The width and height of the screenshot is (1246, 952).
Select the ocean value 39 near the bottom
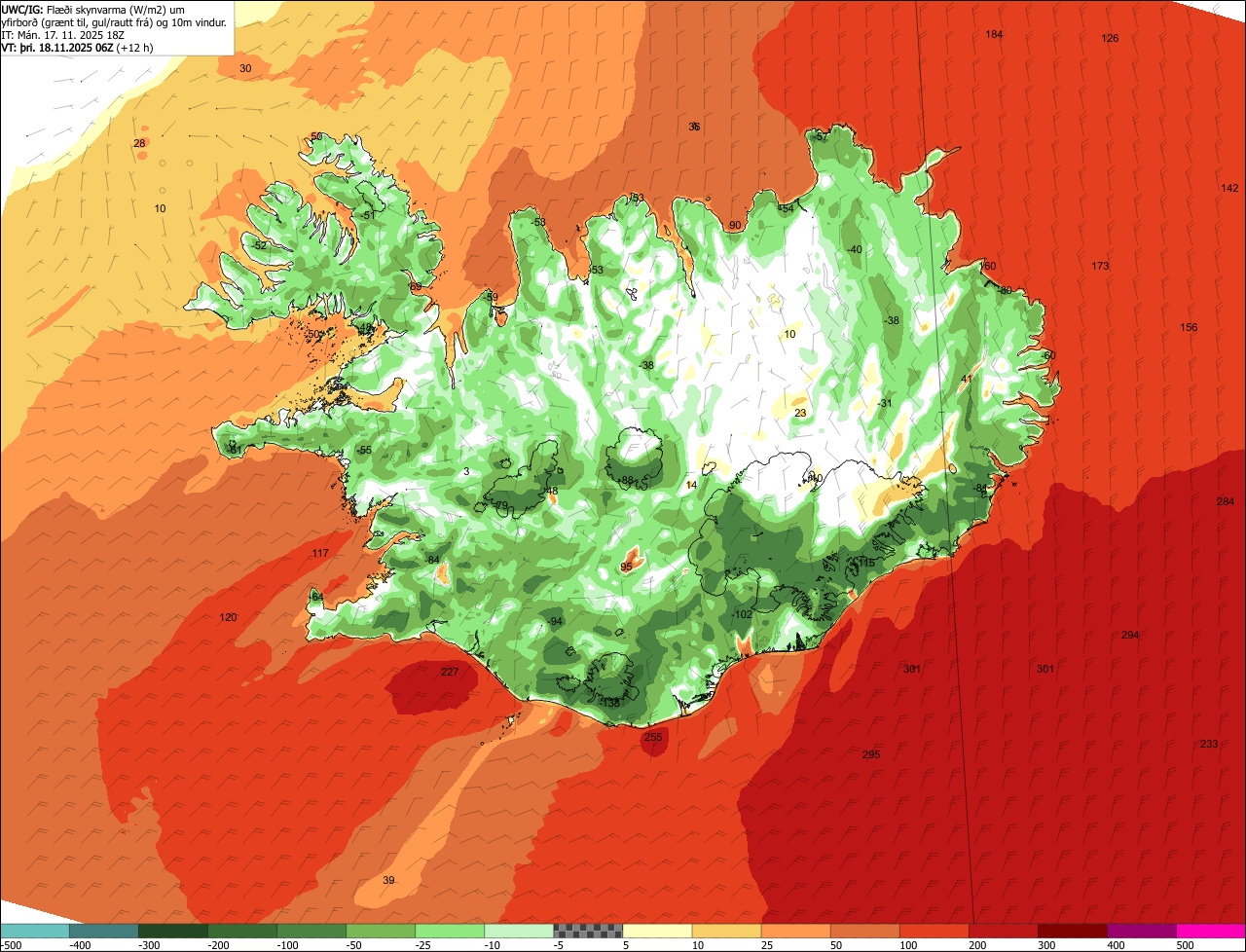[x=388, y=880]
